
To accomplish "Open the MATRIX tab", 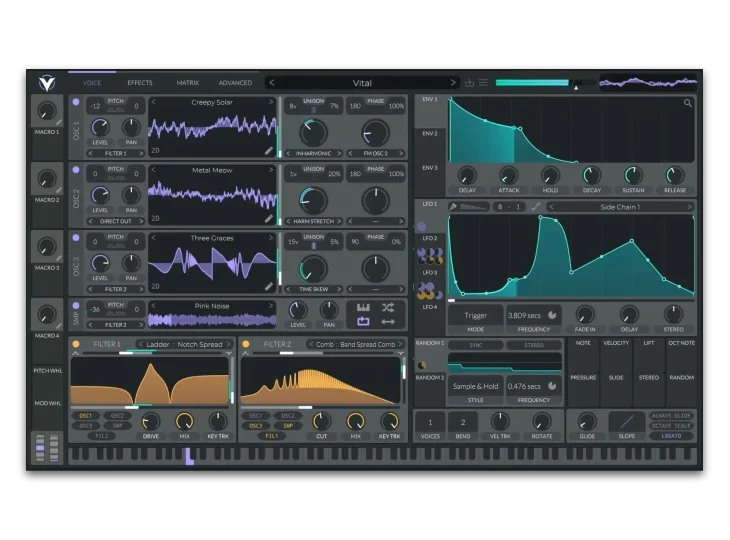I will pyautogui.click(x=187, y=83).
